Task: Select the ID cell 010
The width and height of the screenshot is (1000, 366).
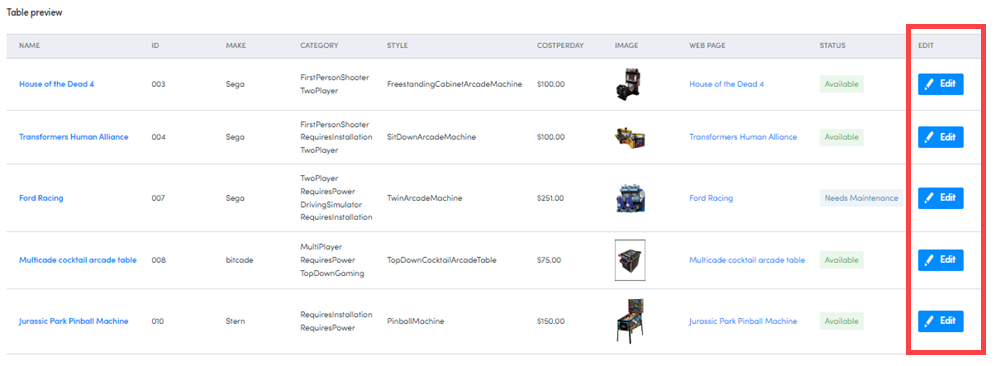Action: click(158, 321)
